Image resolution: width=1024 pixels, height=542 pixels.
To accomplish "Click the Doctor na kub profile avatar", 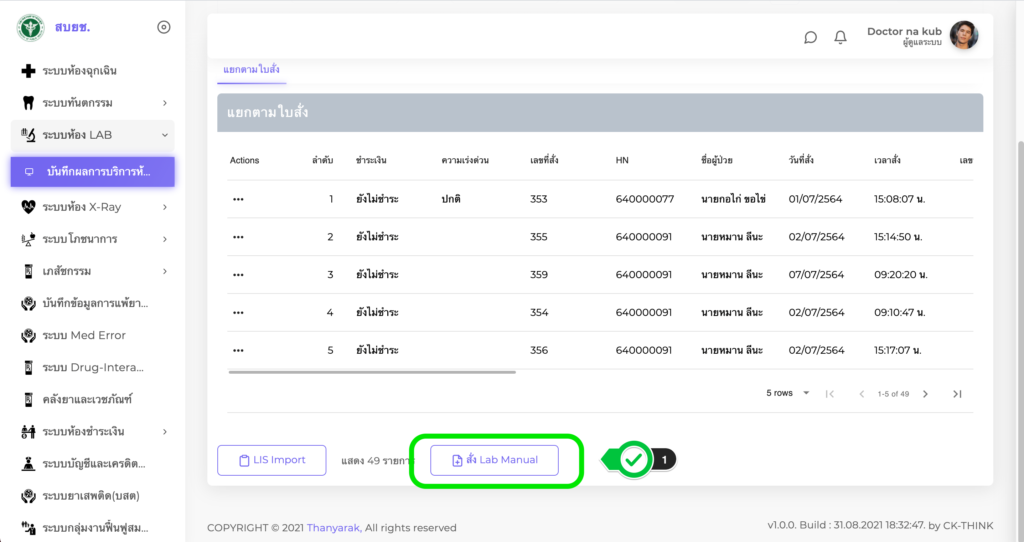I will point(963,36).
